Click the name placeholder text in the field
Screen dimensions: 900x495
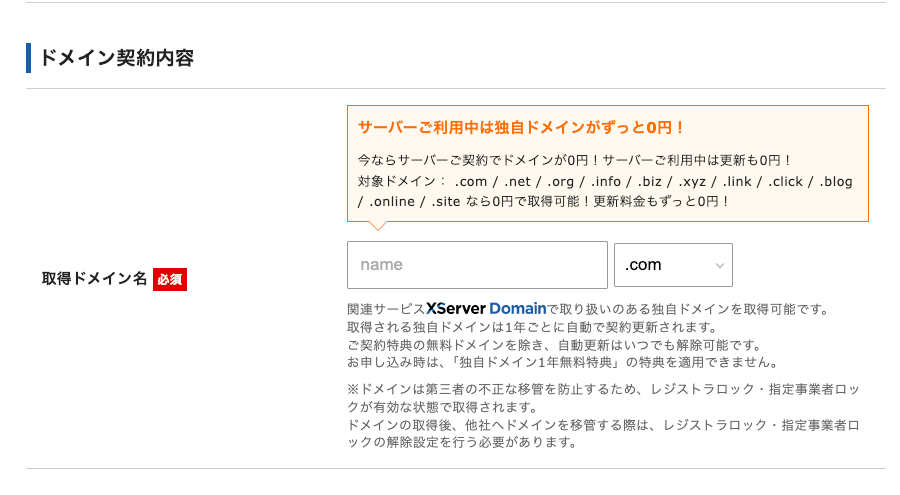coord(381,265)
